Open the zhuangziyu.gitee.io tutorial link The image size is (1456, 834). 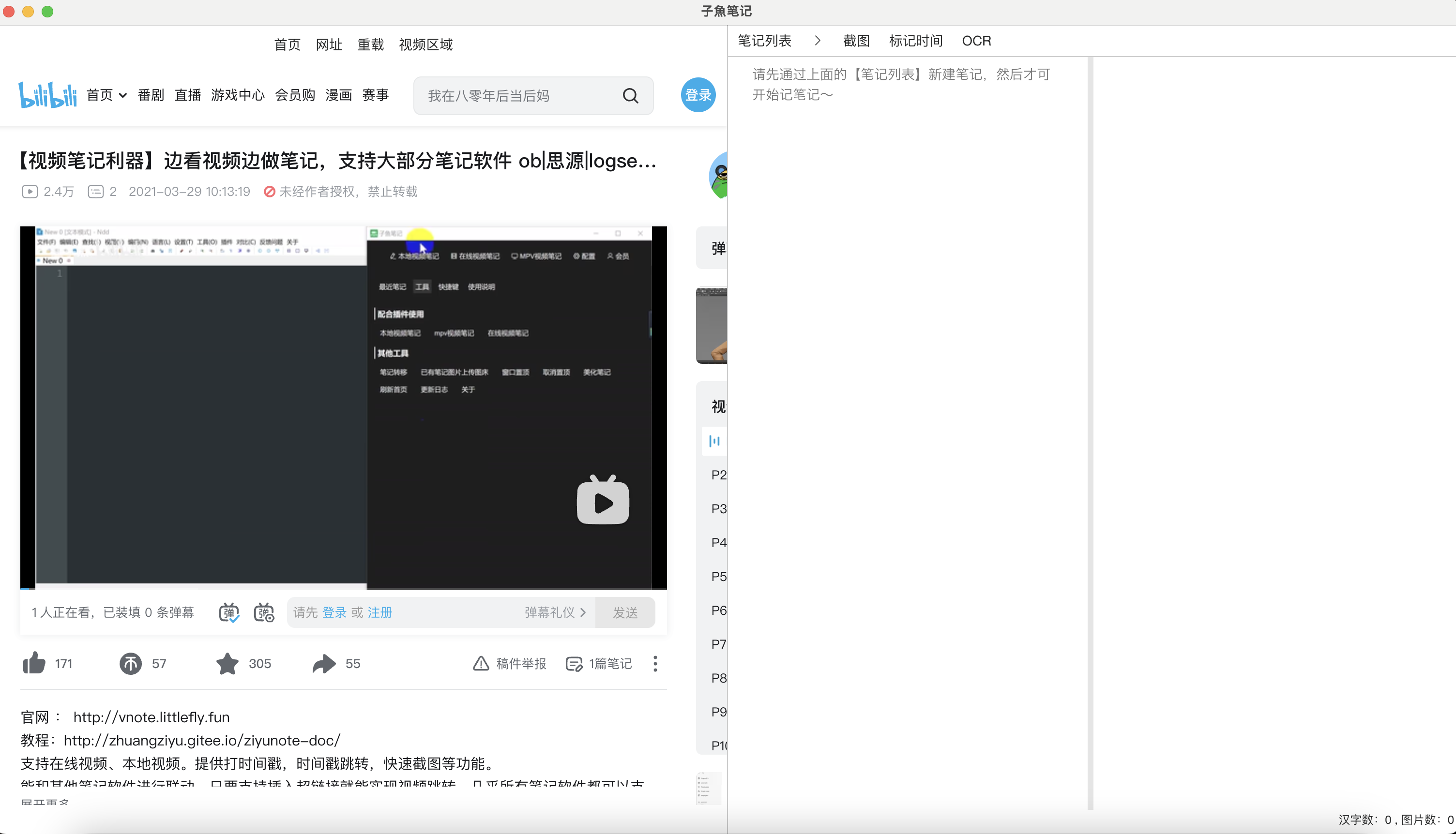tap(202, 740)
